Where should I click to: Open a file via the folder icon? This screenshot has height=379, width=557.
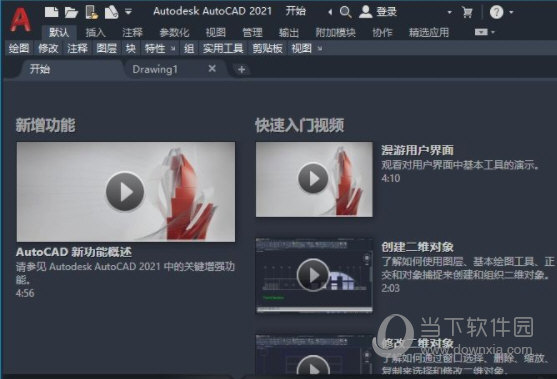click(x=71, y=13)
